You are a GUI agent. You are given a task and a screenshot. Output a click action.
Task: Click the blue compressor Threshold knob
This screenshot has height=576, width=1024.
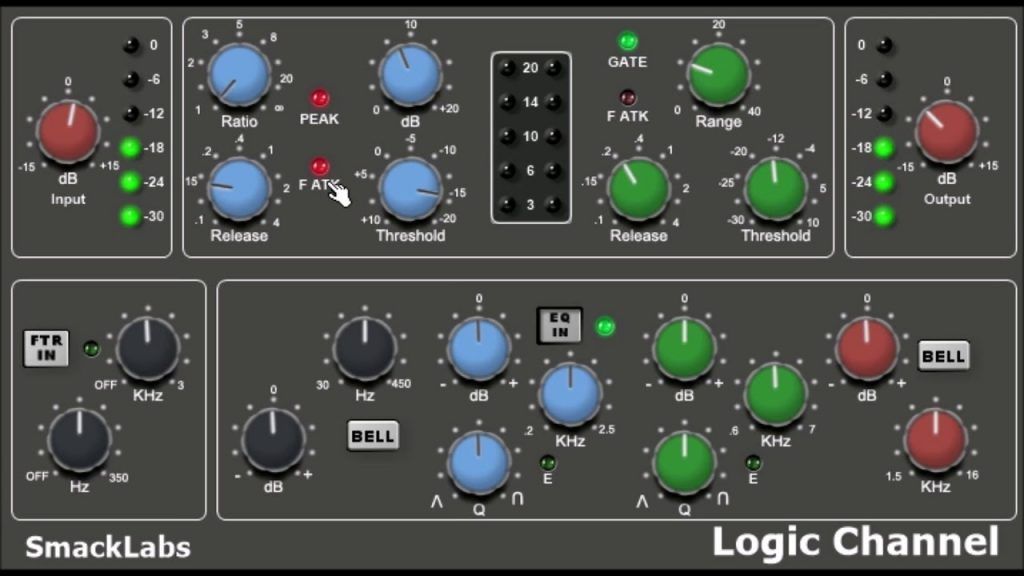[x=411, y=188]
